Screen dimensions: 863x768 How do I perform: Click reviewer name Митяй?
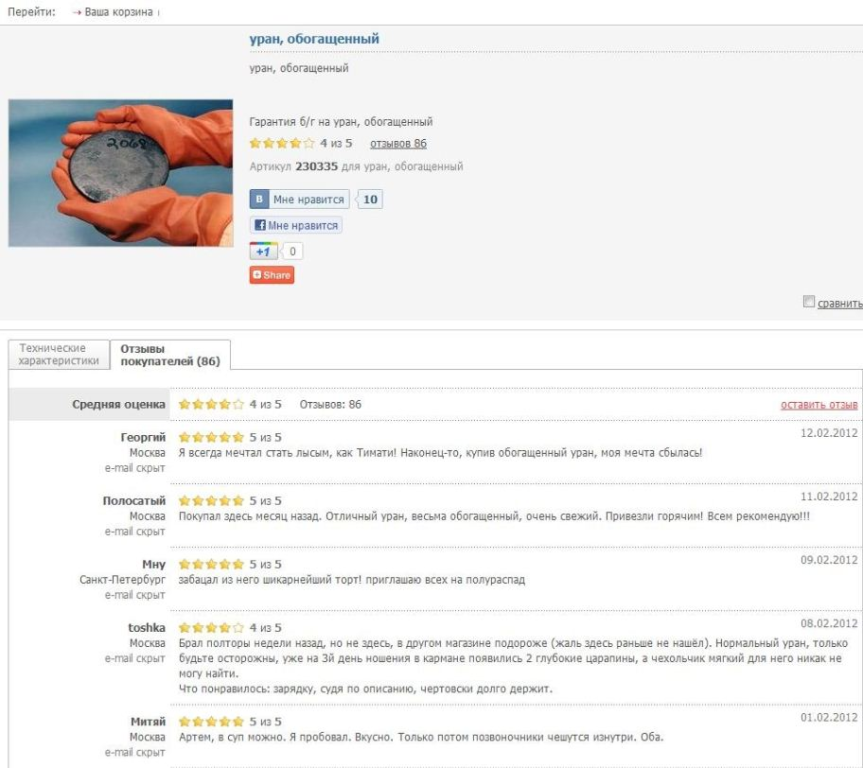[146, 721]
